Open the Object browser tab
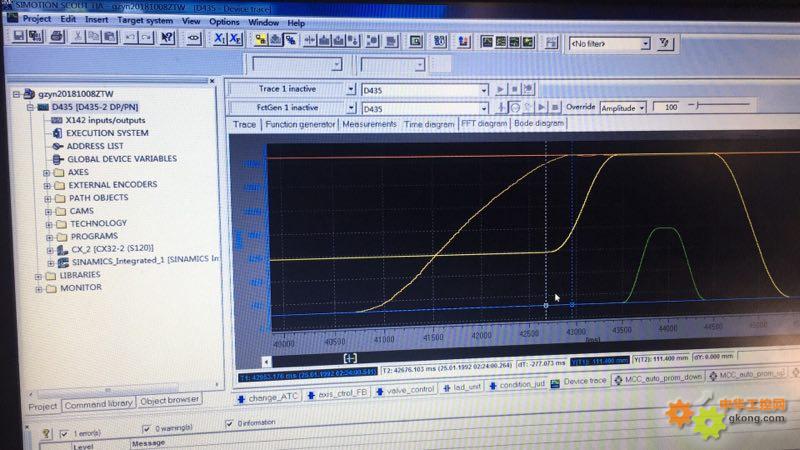This screenshot has height=450, width=800. point(169,401)
